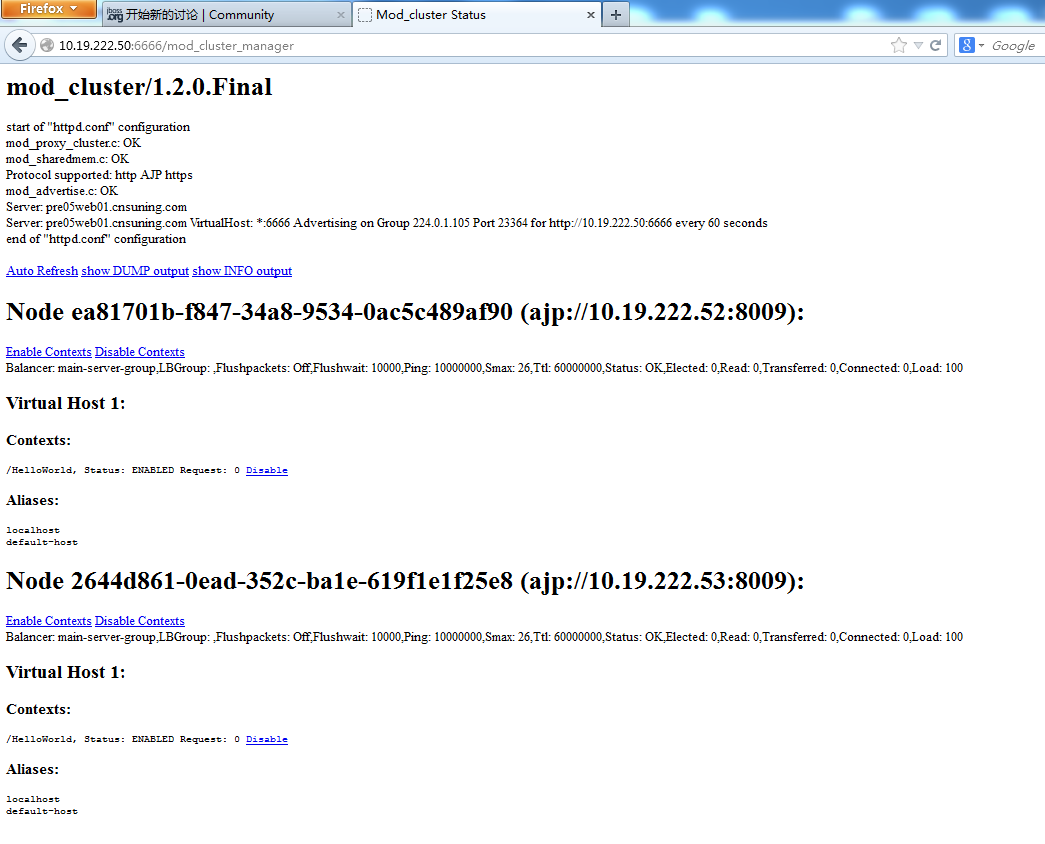Click 'Aliases:' heading under node 10.19.222.52

click(33, 501)
